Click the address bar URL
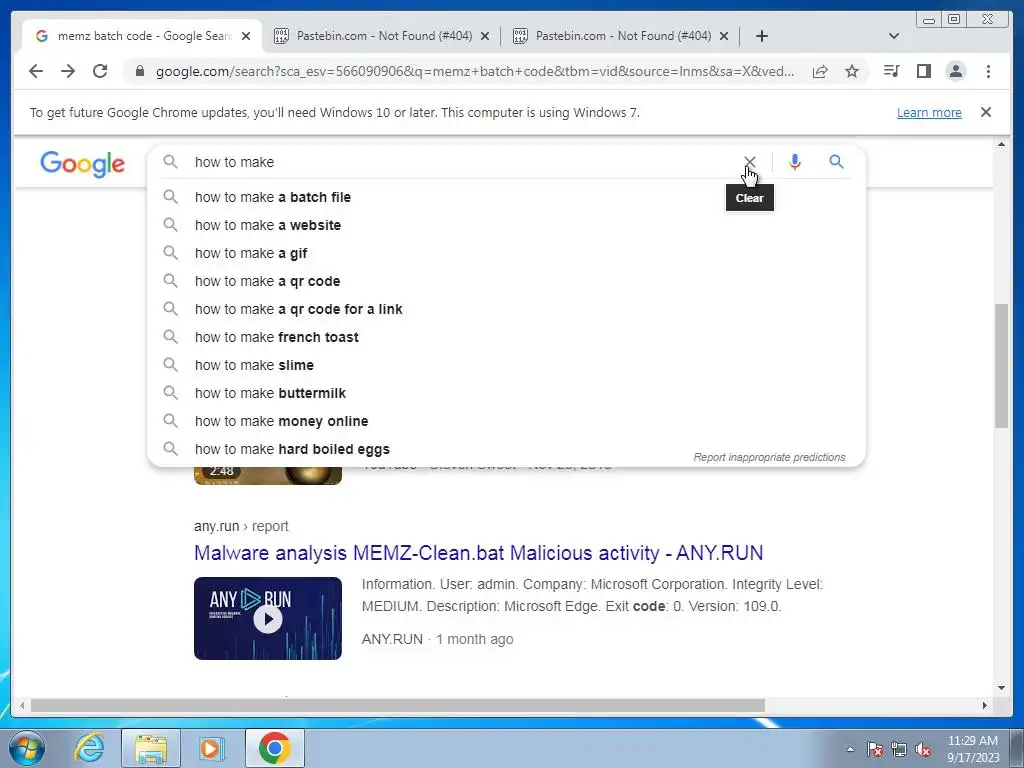1024x768 pixels. (x=475, y=71)
